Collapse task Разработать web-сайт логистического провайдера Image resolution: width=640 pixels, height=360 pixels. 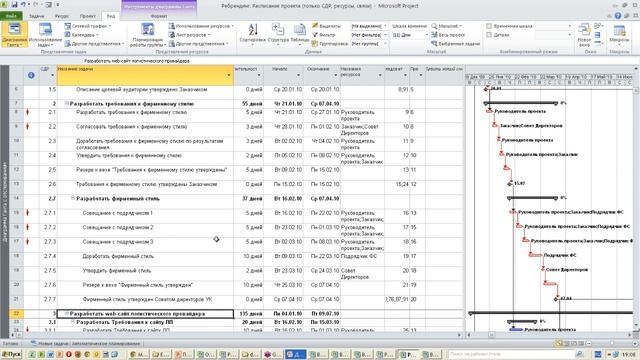67,313
